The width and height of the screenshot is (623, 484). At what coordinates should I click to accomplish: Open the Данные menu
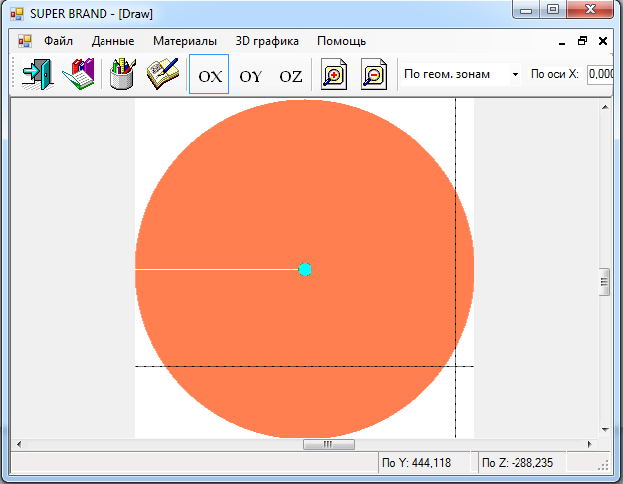coord(113,41)
